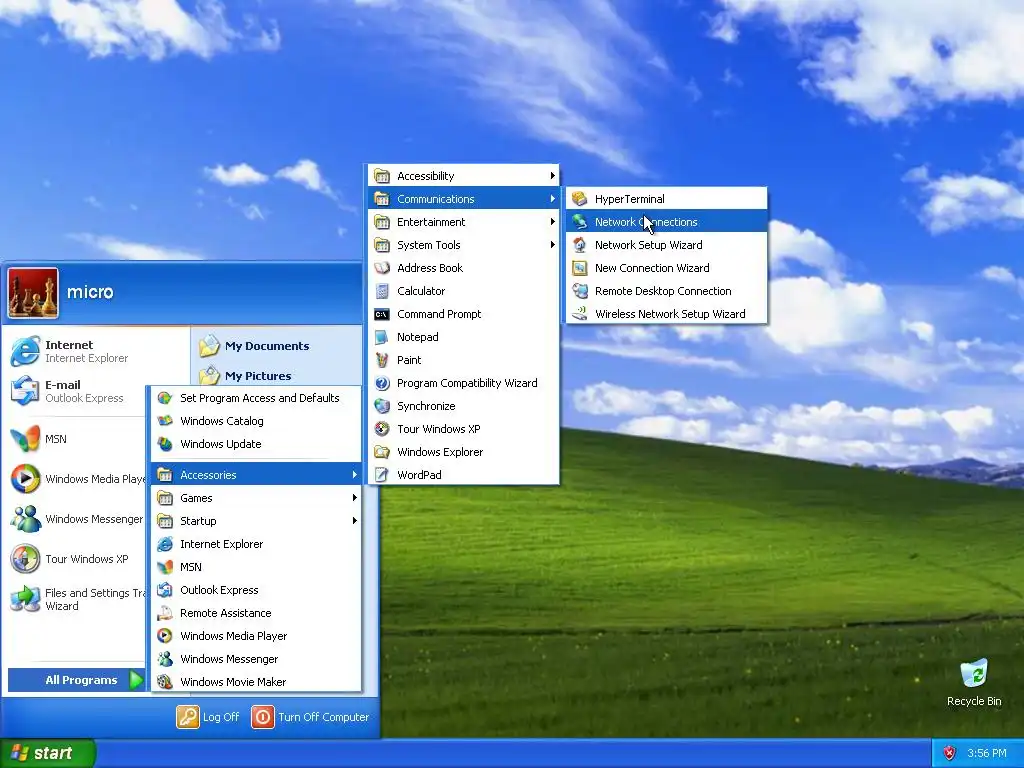
Task: Open New Connection Wizard entry
Action: click(666, 268)
